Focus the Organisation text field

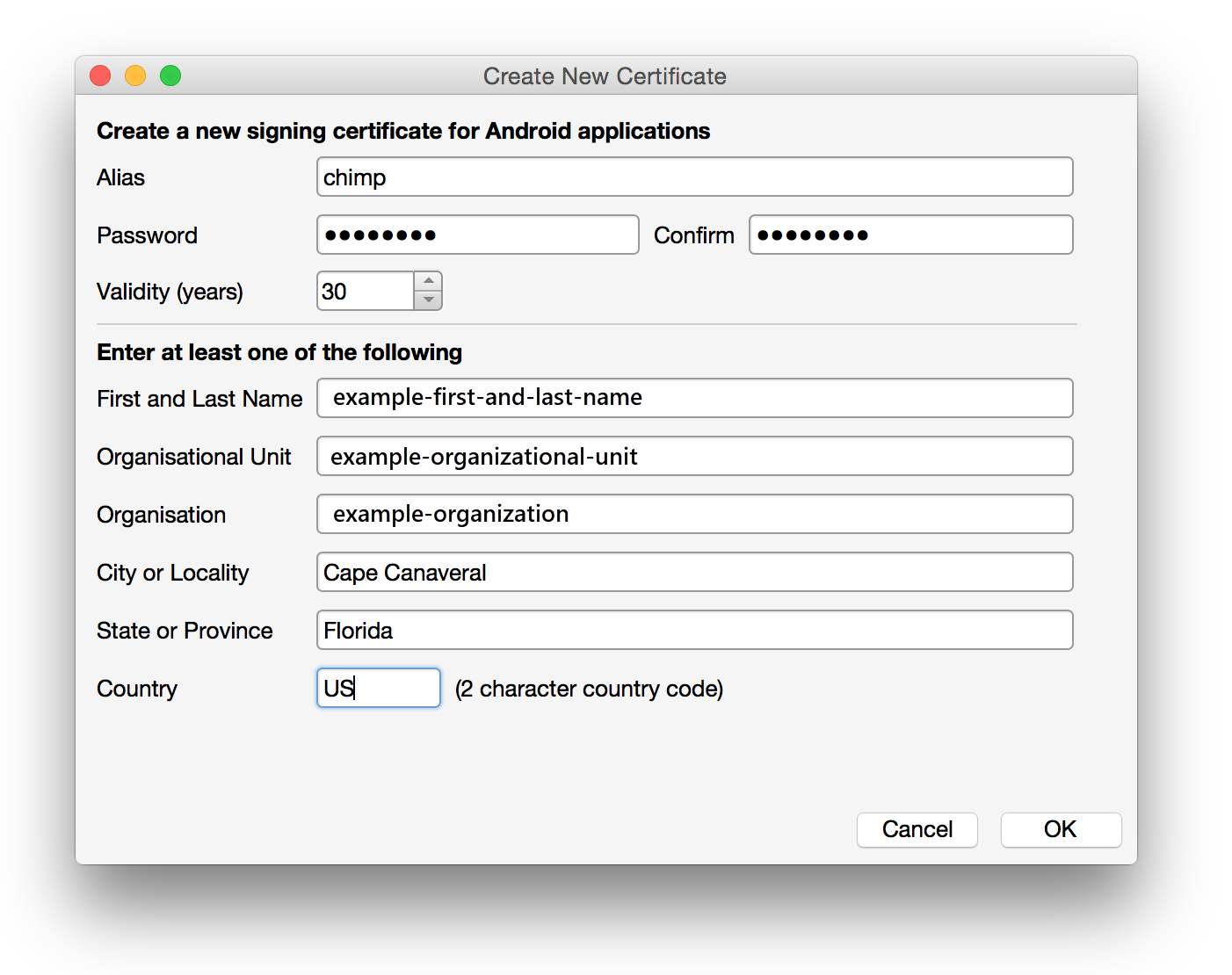click(x=694, y=515)
